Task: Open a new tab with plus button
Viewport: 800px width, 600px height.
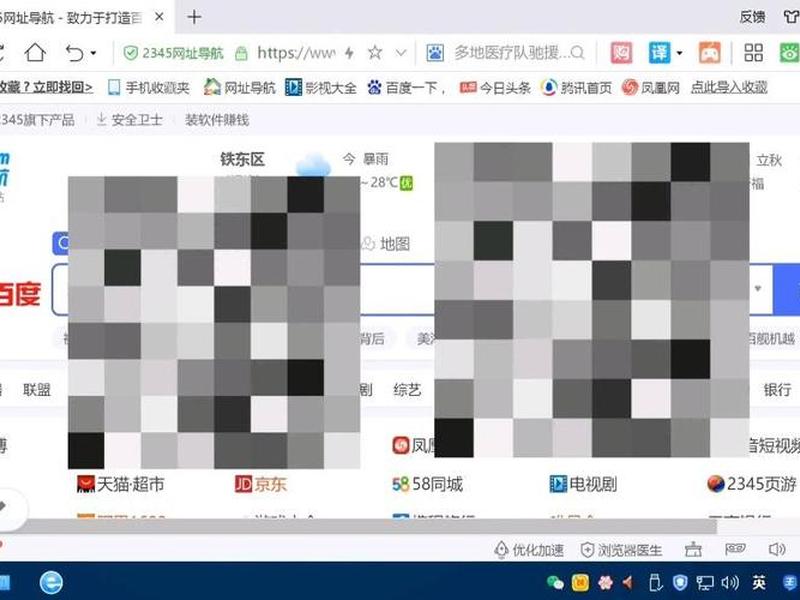Action: [194, 17]
